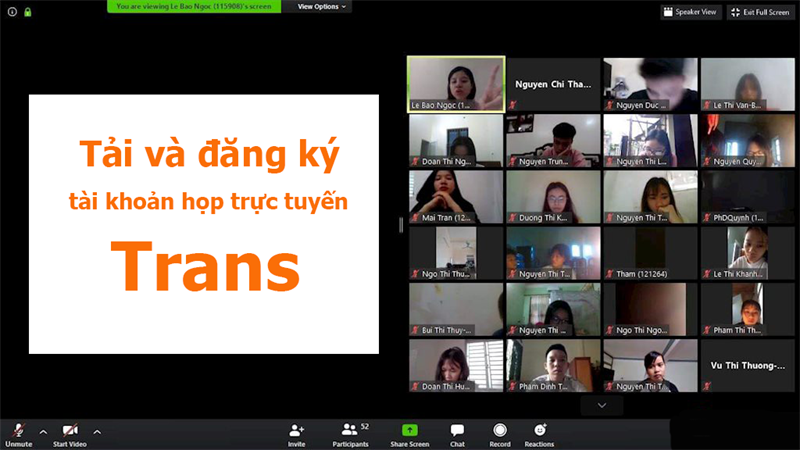Select Vu Thi Thuong-... participant tile

[x=748, y=366]
